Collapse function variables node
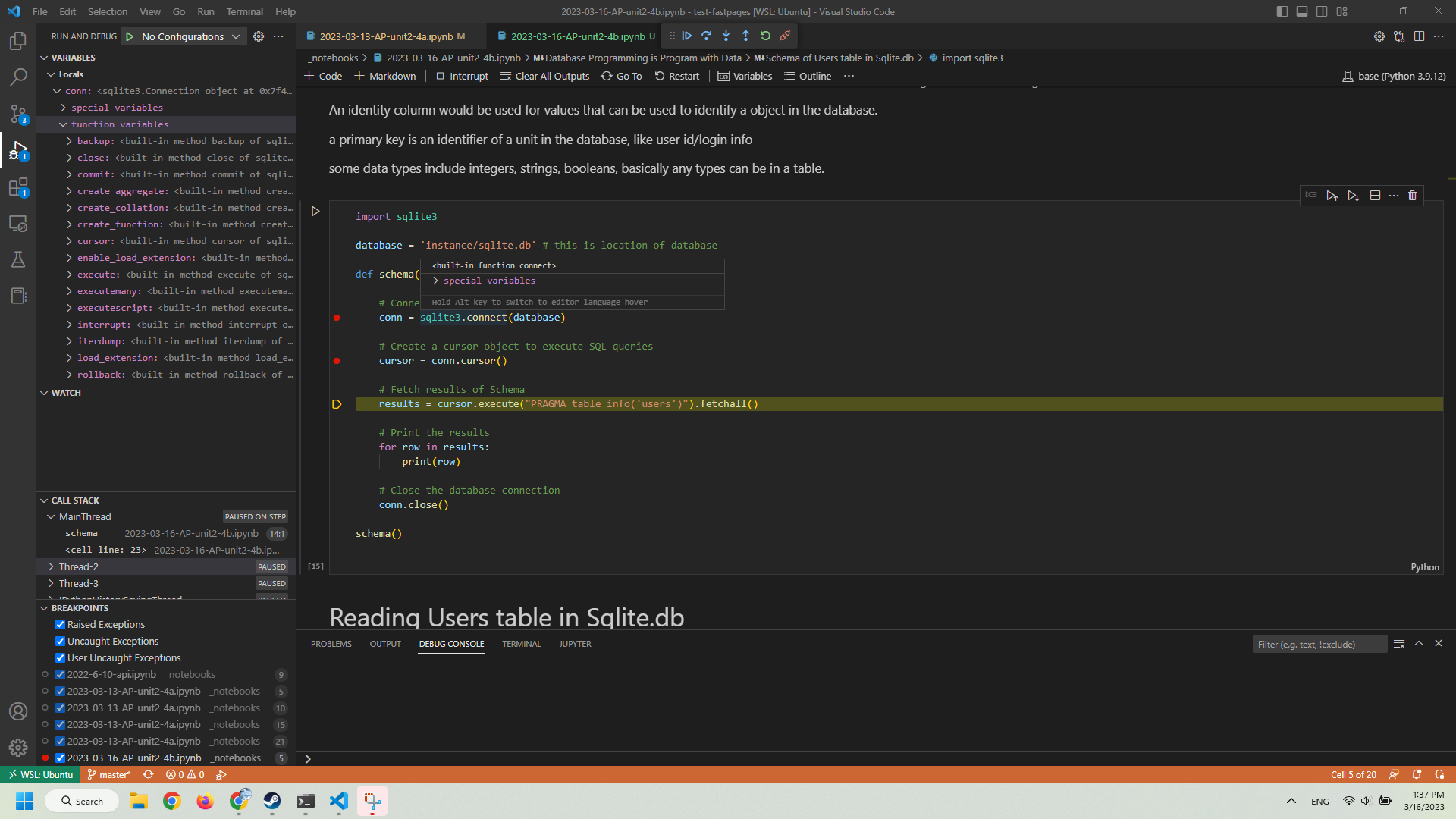The image size is (1456, 819). (x=63, y=124)
